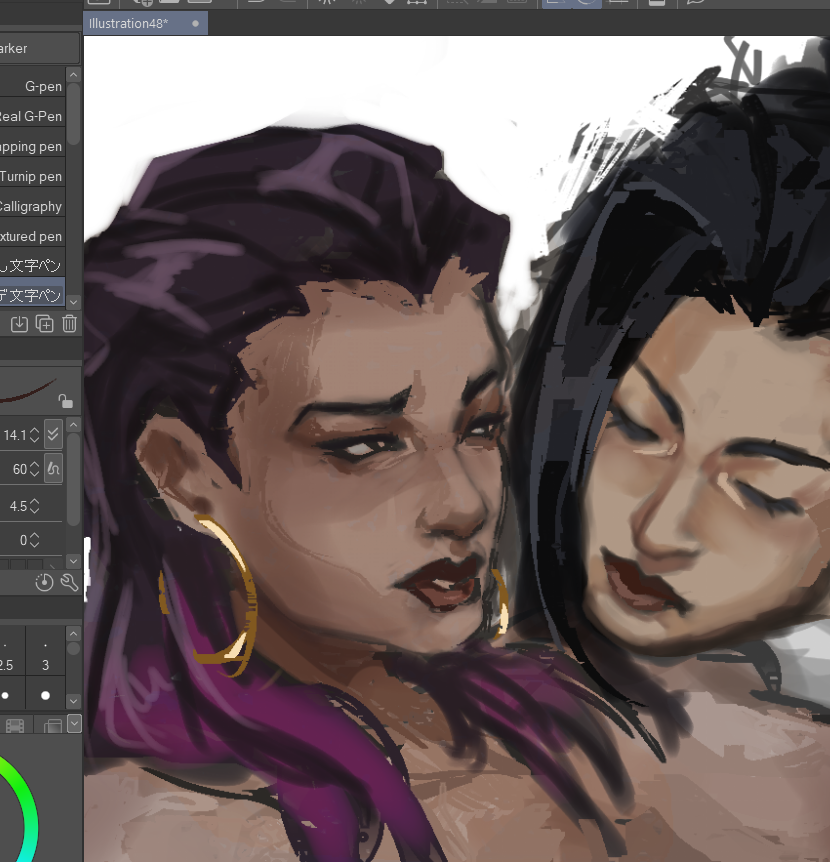
Task: Delete the selected sub tool
Action: point(69,323)
